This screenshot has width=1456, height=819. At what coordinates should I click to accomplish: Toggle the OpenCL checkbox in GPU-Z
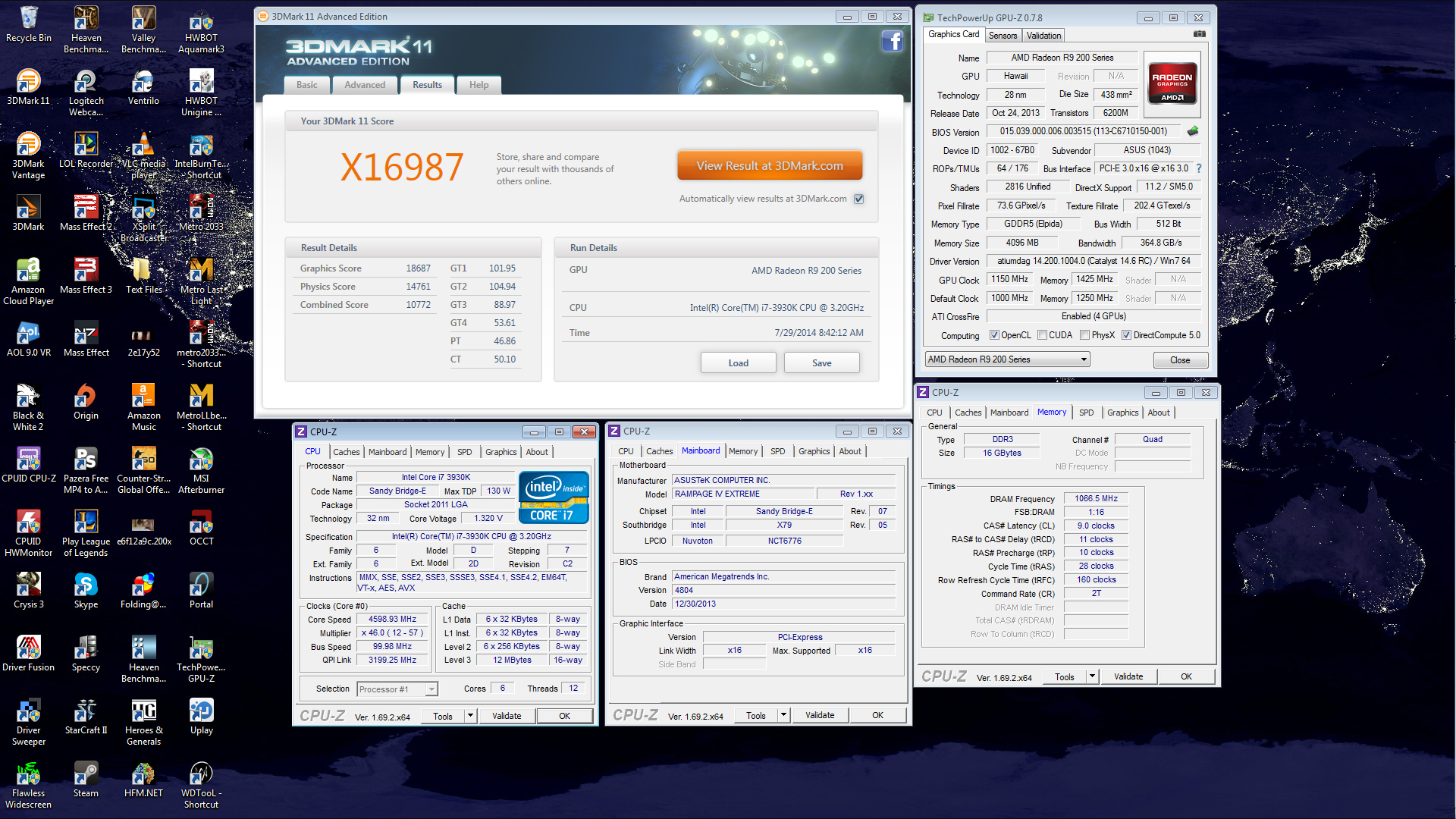tap(994, 335)
